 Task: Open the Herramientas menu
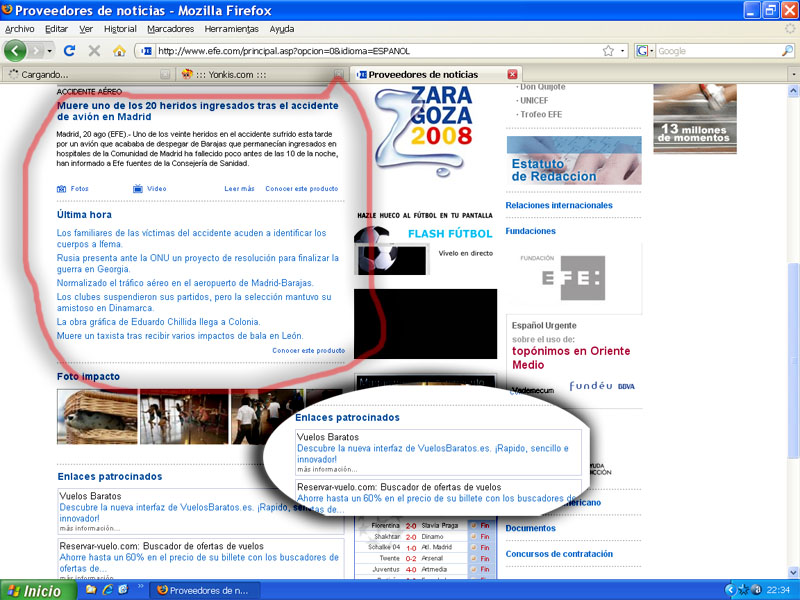click(x=232, y=29)
